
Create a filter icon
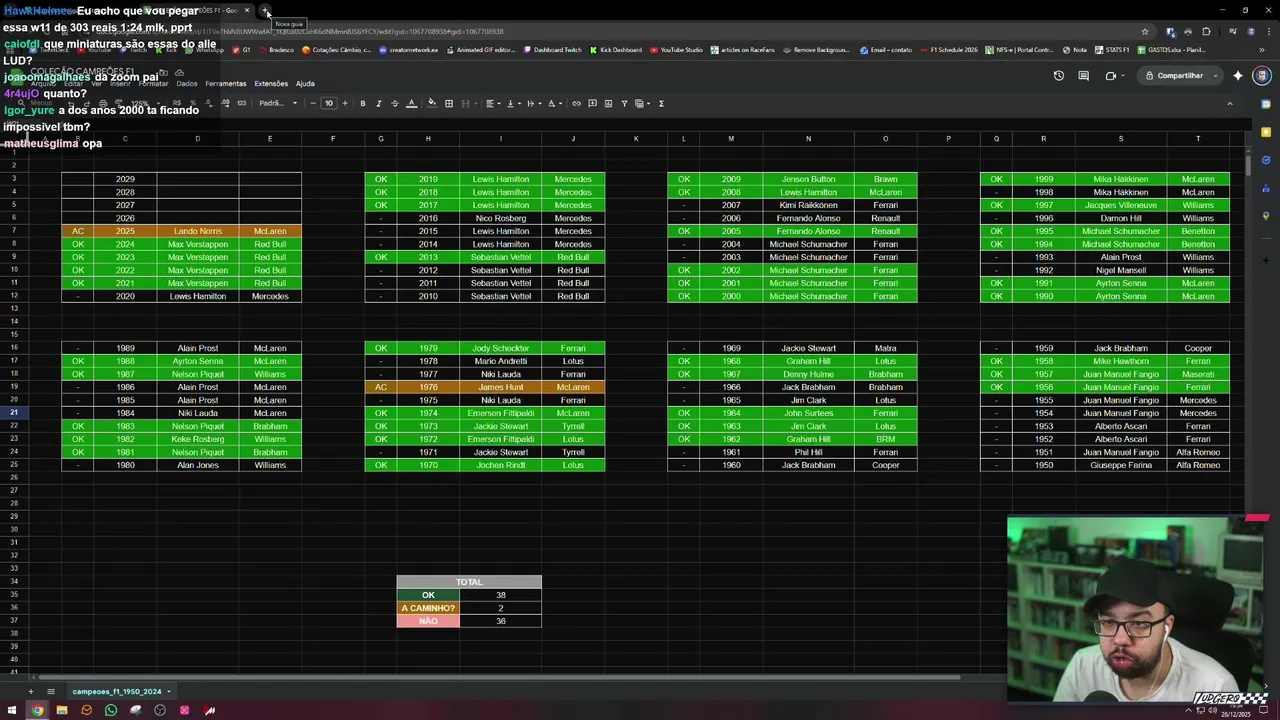(x=624, y=103)
